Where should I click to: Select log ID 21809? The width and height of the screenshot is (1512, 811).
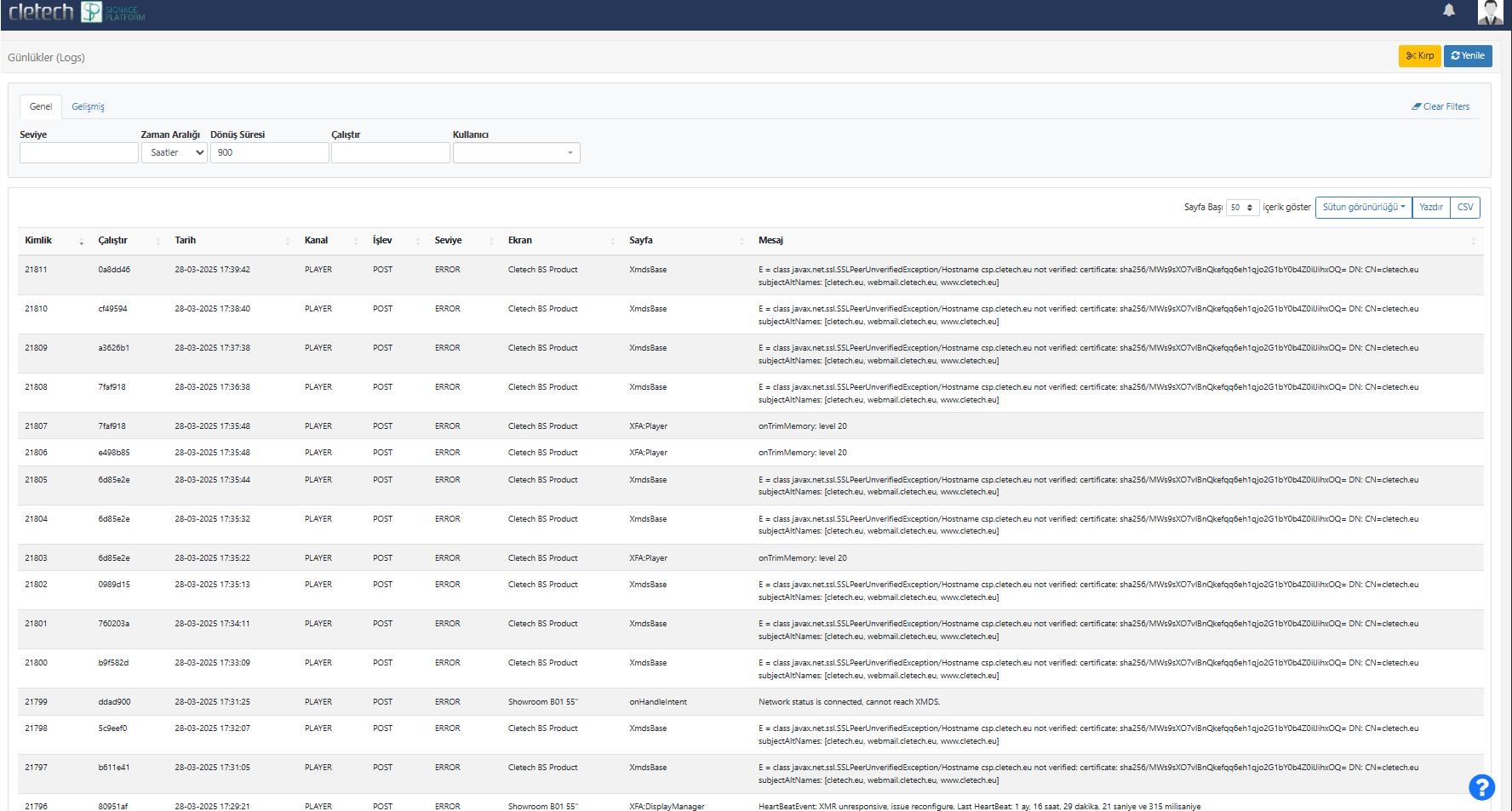coord(36,348)
